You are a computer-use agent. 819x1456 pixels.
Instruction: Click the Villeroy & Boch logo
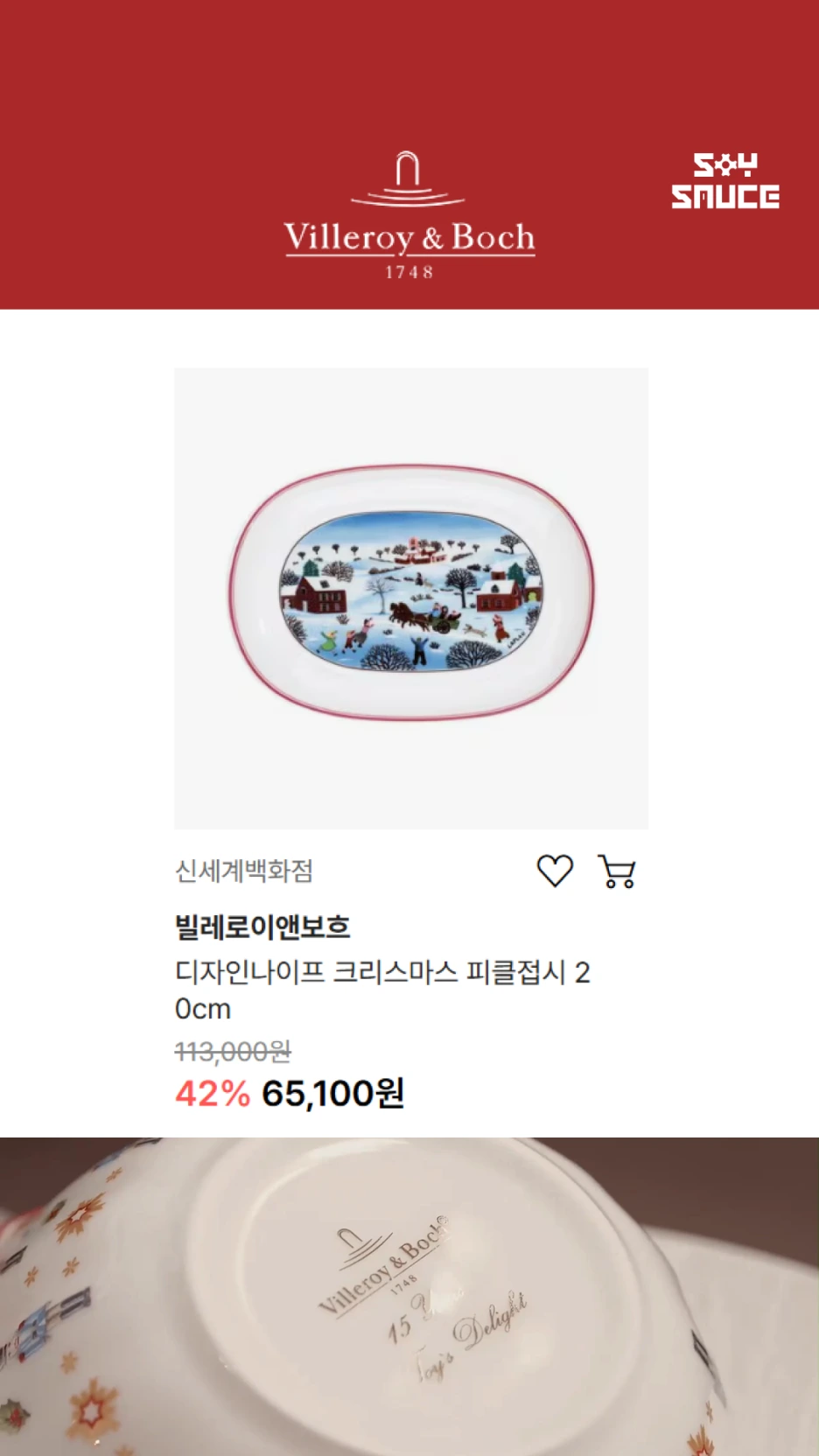(x=409, y=216)
